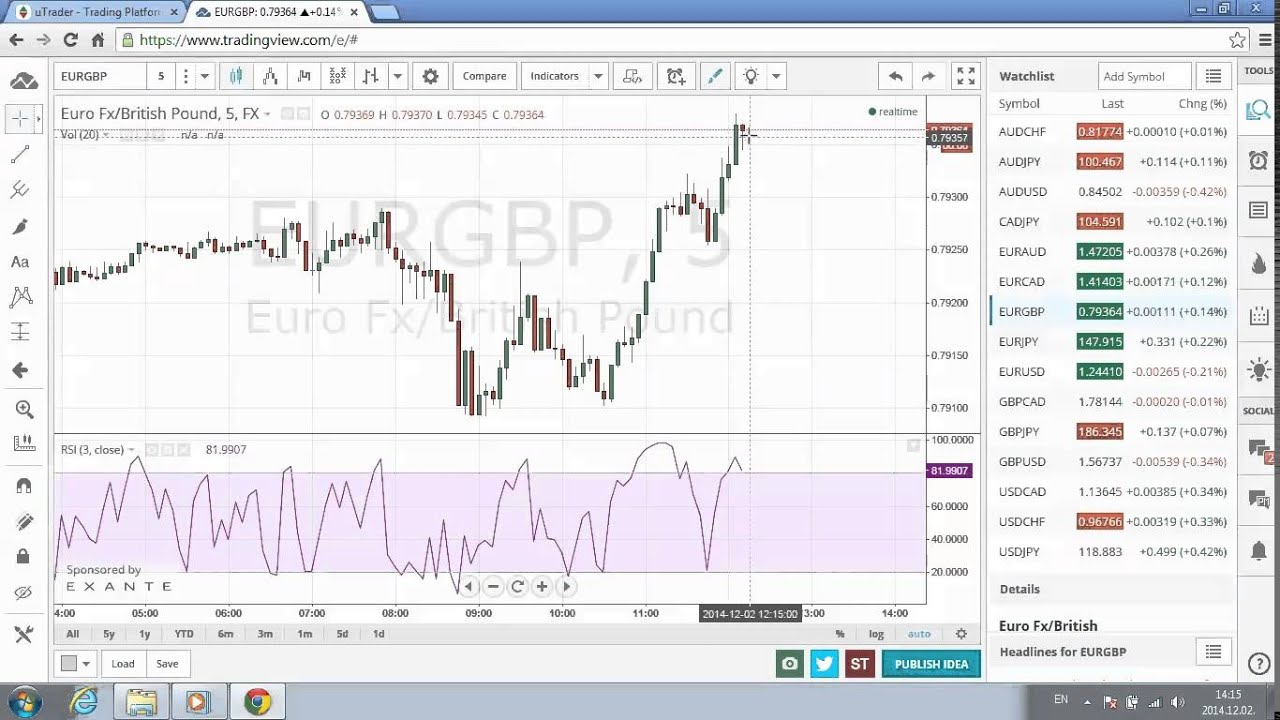1280x720 pixels.
Task: Choose the Point and Figure chart type
Action: [338, 76]
